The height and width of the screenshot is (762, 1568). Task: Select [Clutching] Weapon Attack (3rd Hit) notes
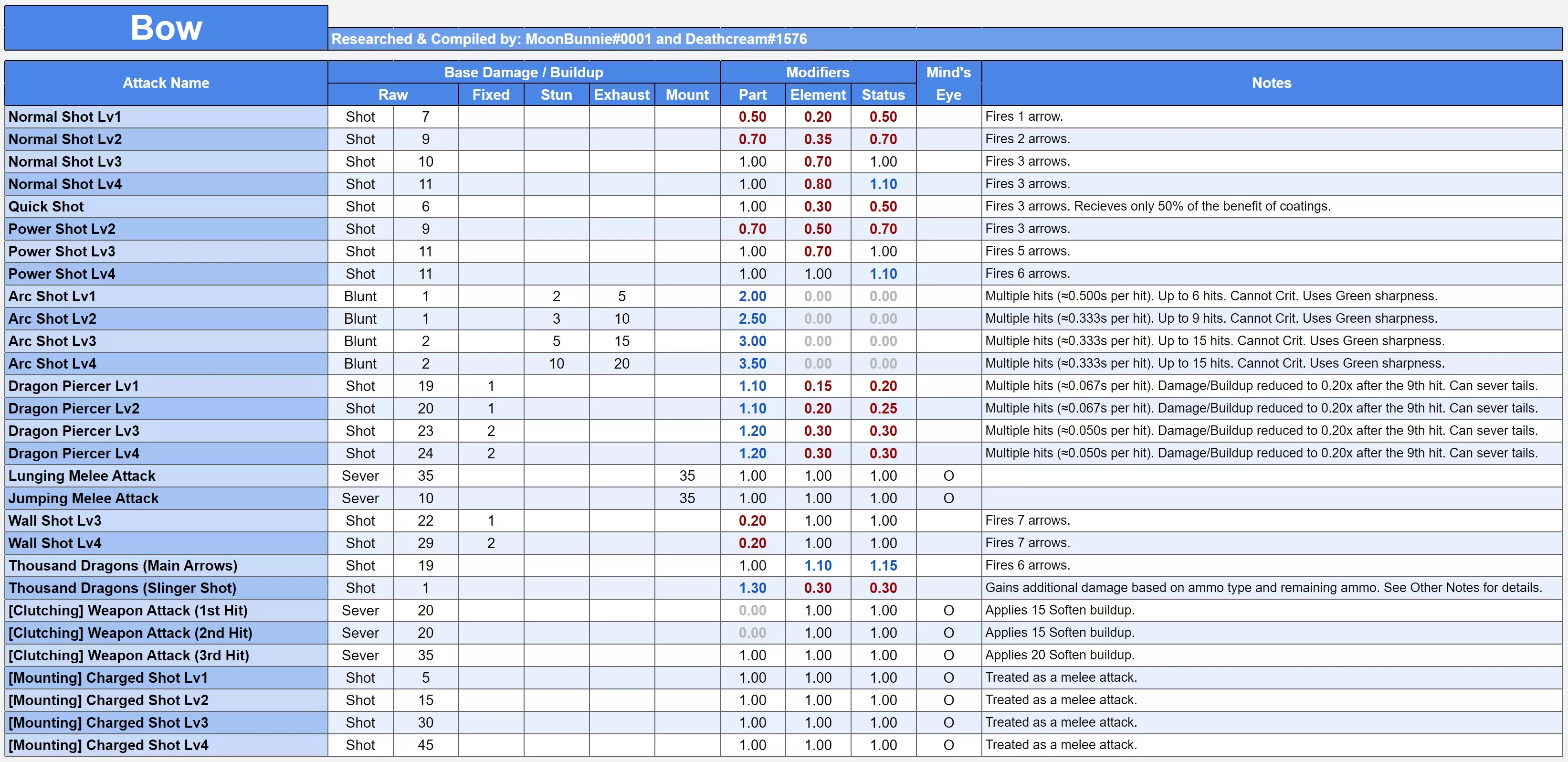[x=1060, y=656]
